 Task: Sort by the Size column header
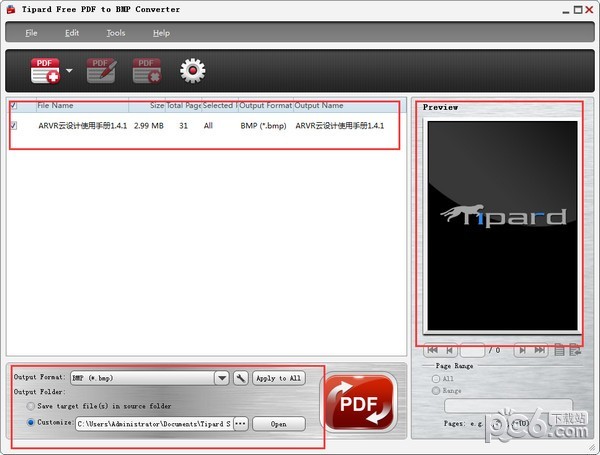[x=147, y=105]
